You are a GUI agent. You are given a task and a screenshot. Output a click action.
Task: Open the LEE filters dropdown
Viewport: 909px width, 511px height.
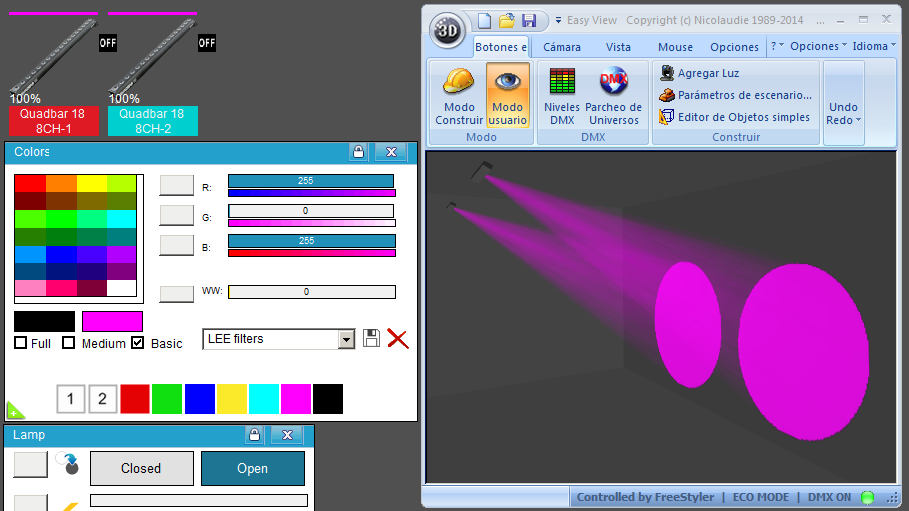(346, 339)
